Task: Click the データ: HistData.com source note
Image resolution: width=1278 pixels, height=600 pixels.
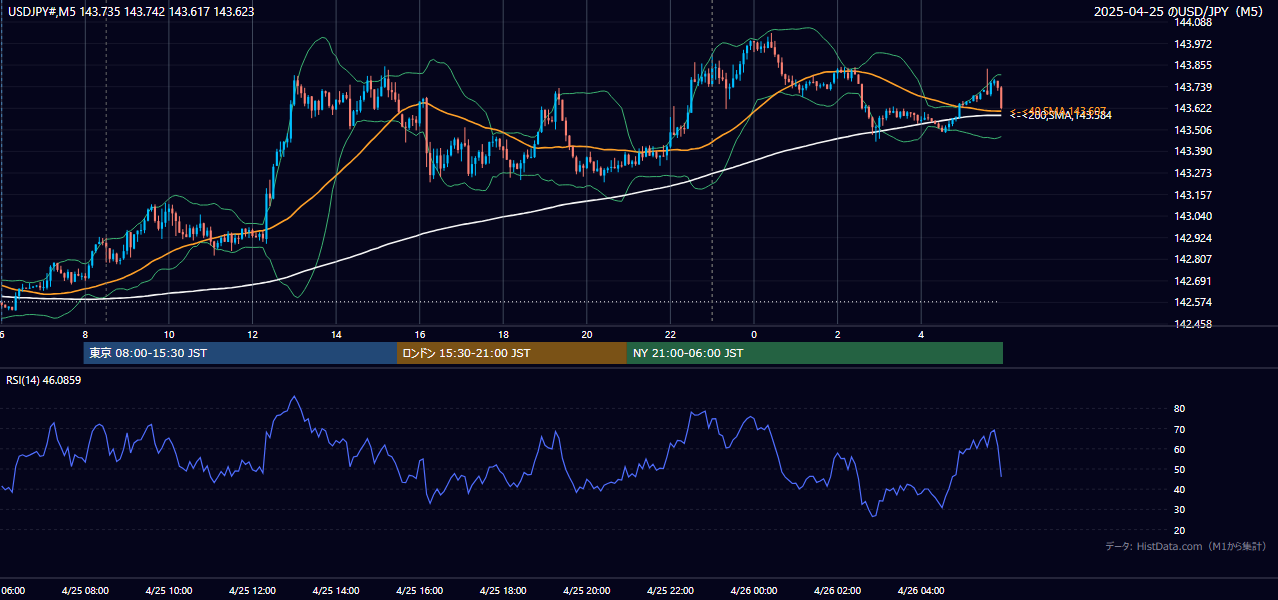Action: point(1185,546)
